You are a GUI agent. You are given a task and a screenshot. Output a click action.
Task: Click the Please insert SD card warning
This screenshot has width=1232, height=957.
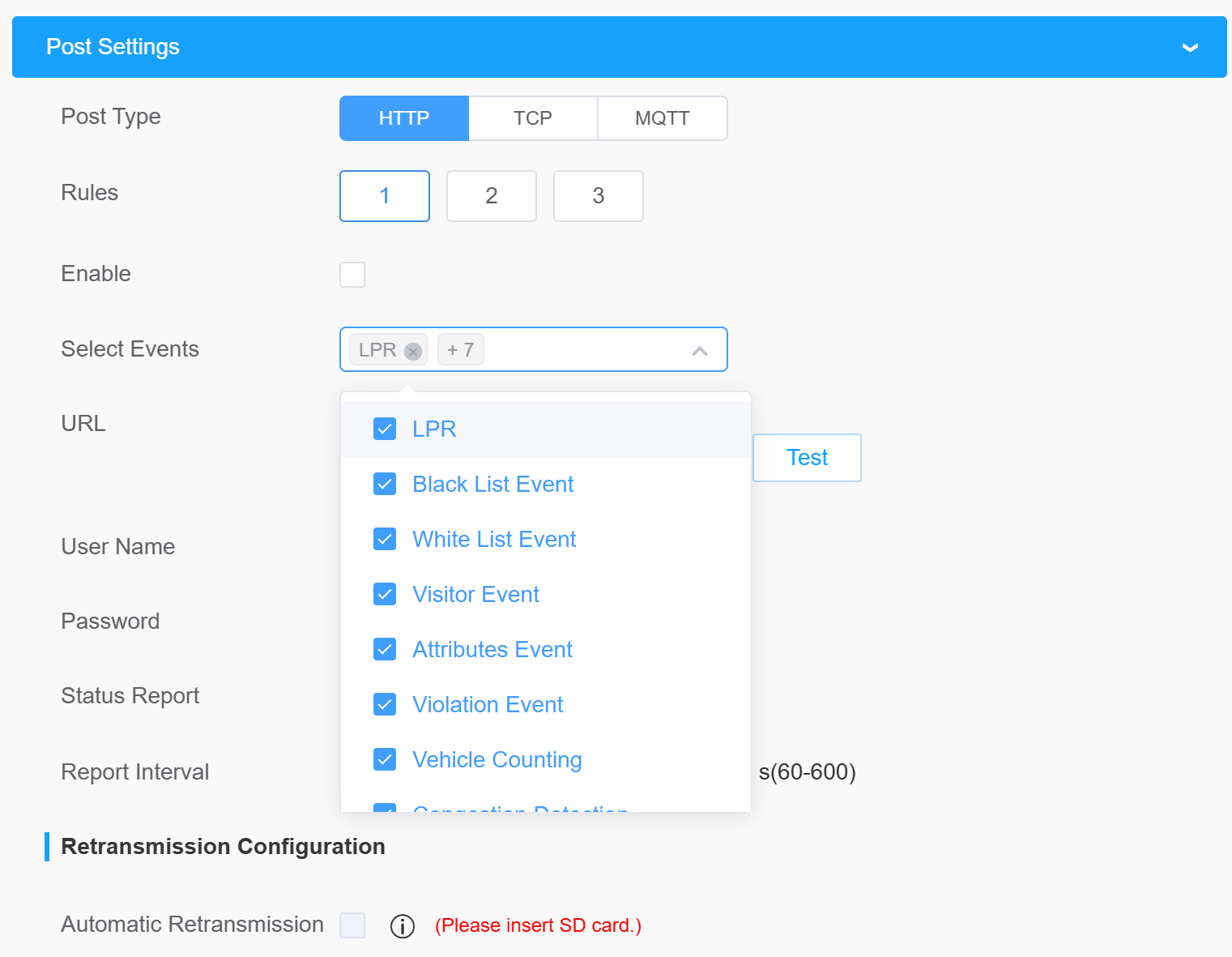coord(538,925)
